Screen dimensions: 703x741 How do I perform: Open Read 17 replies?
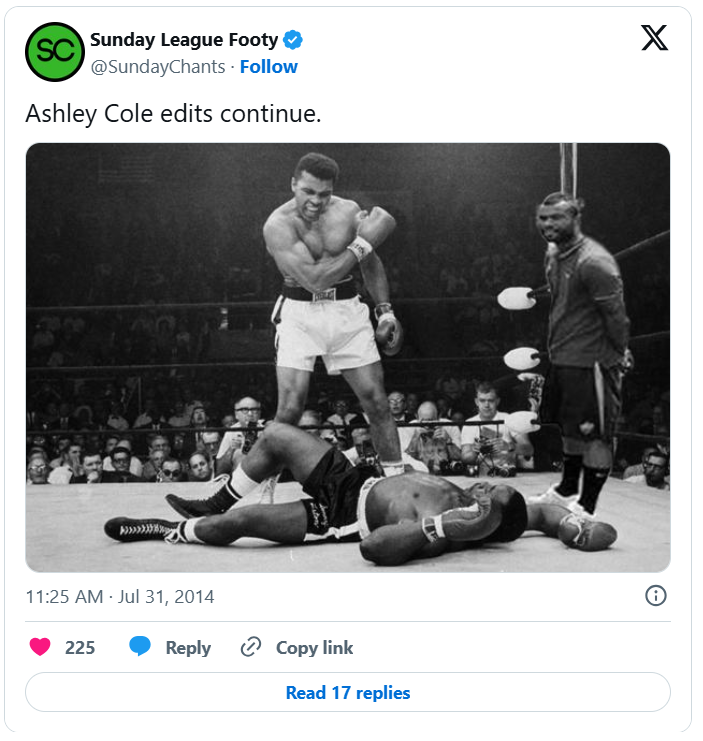tap(348, 692)
